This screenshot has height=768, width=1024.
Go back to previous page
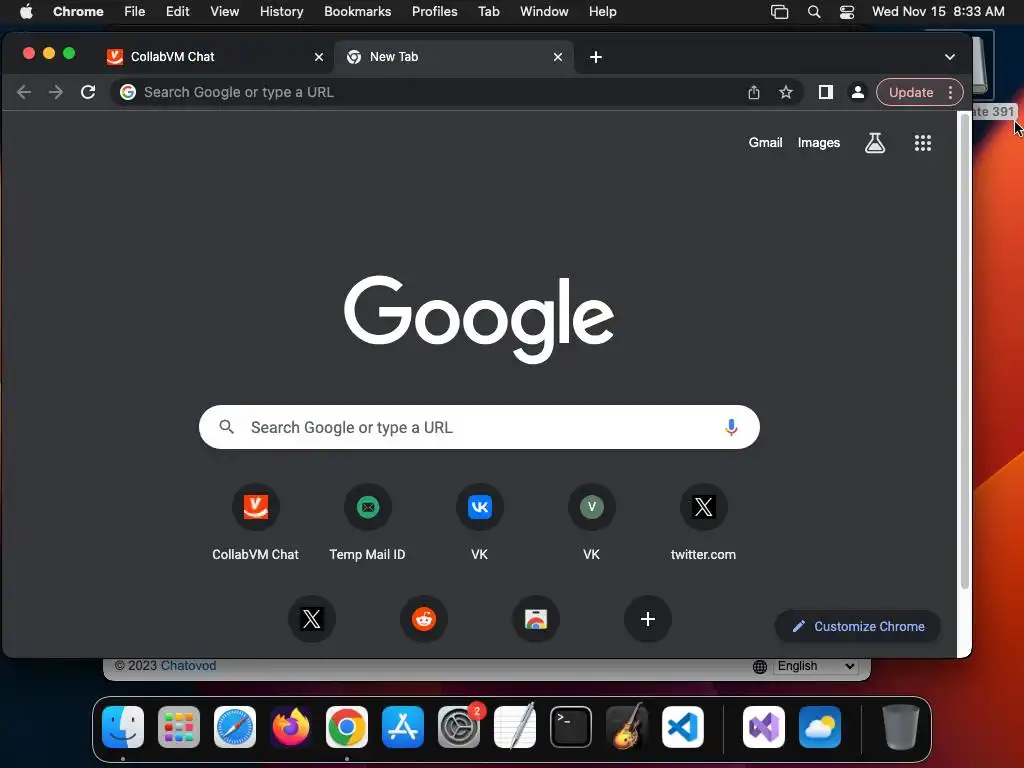(x=24, y=92)
